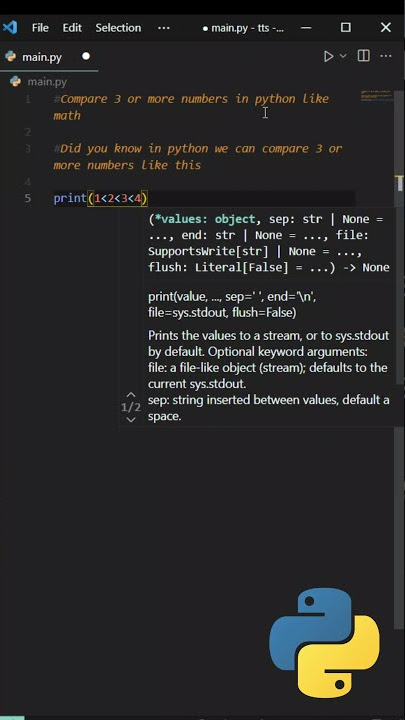405x720 pixels.
Task: Click the Python file icon in the breadcrumb
Action: (x=16, y=82)
